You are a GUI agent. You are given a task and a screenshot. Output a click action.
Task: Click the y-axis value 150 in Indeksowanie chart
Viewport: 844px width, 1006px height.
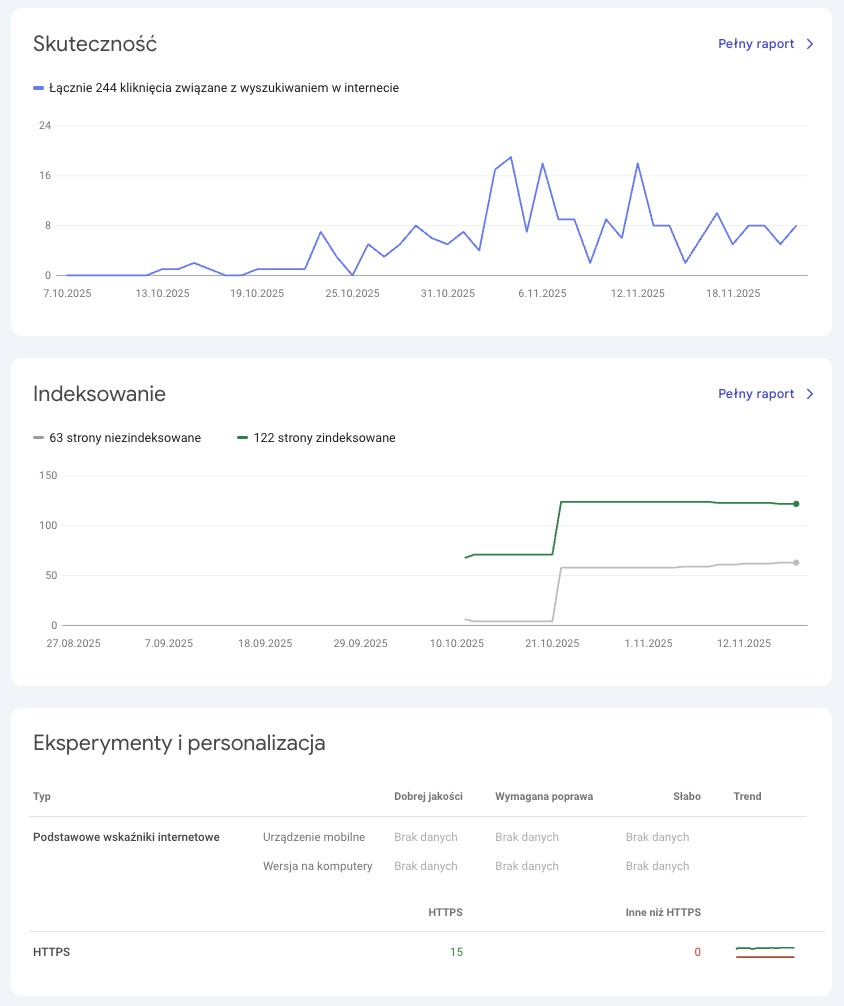(x=48, y=475)
